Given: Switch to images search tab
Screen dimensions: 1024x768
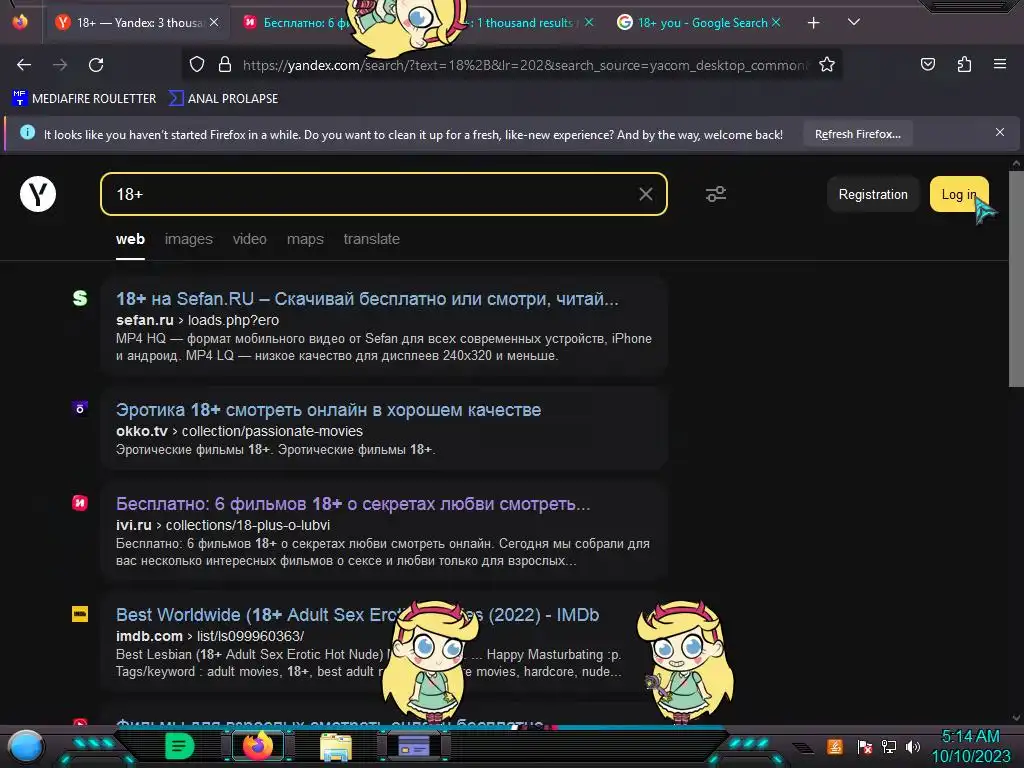Looking at the screenshot, I should pos(189,239).
